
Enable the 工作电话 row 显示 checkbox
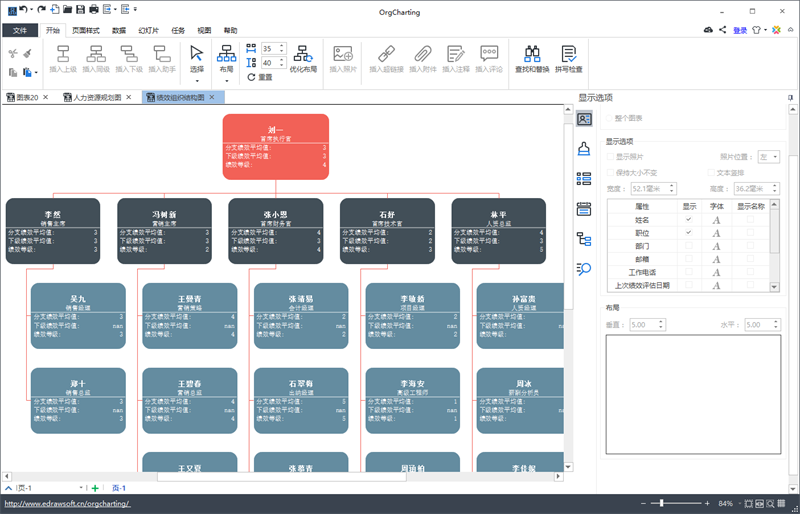[689, 272]
